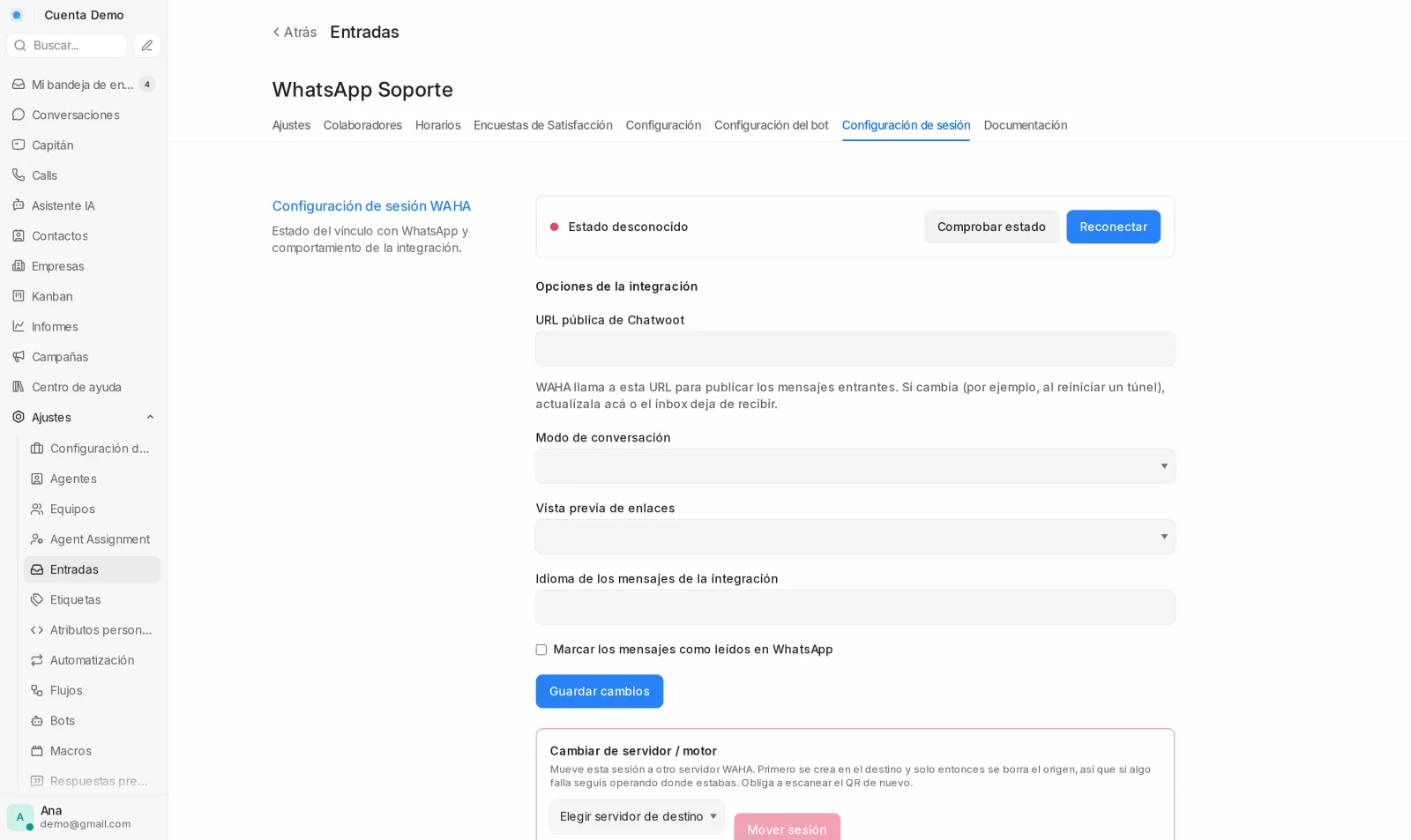Image resolution: width=1411 pixels, height=840 pixels.
Task: Open the compose new conversation pencil icon
Action: [147, 45]
